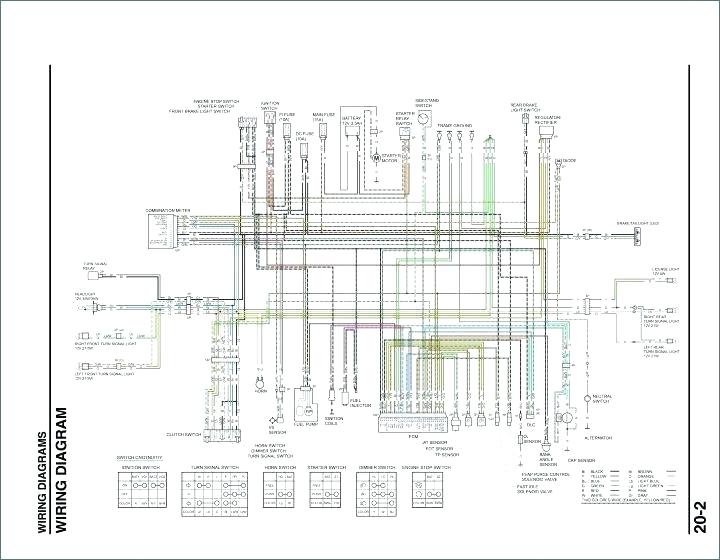
Task: Click the 'FUEL PUMP' label
Action: [304, 425]
